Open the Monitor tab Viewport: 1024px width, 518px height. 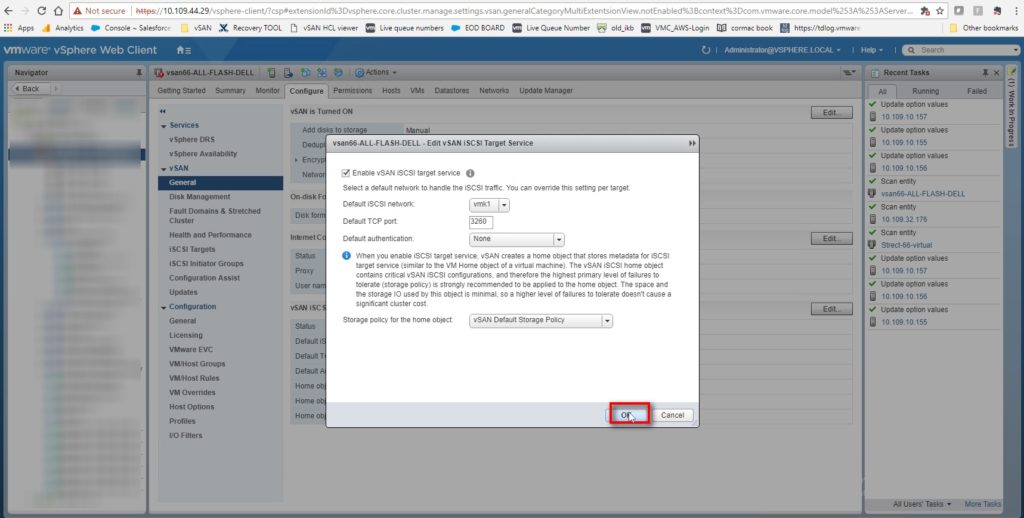(267, 90)
